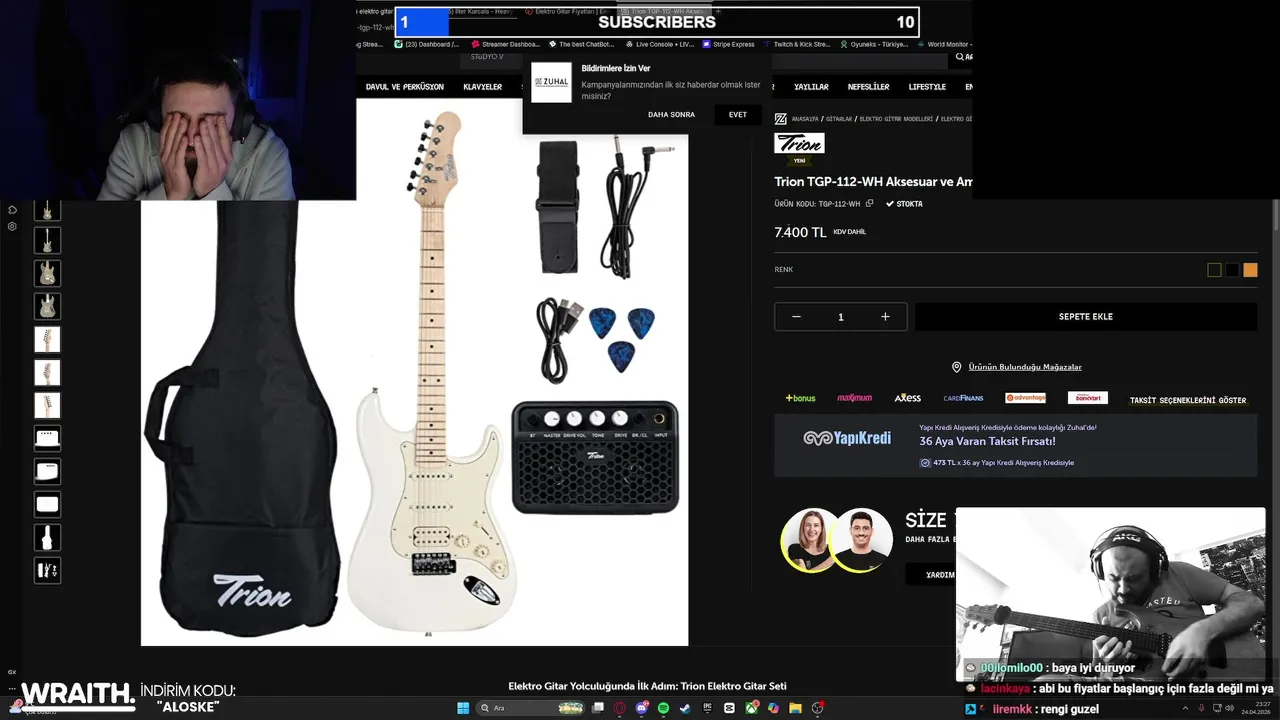Copy product code with the copy icon
The width and height of the screenshot is (1280, 720).
point(869,204)
